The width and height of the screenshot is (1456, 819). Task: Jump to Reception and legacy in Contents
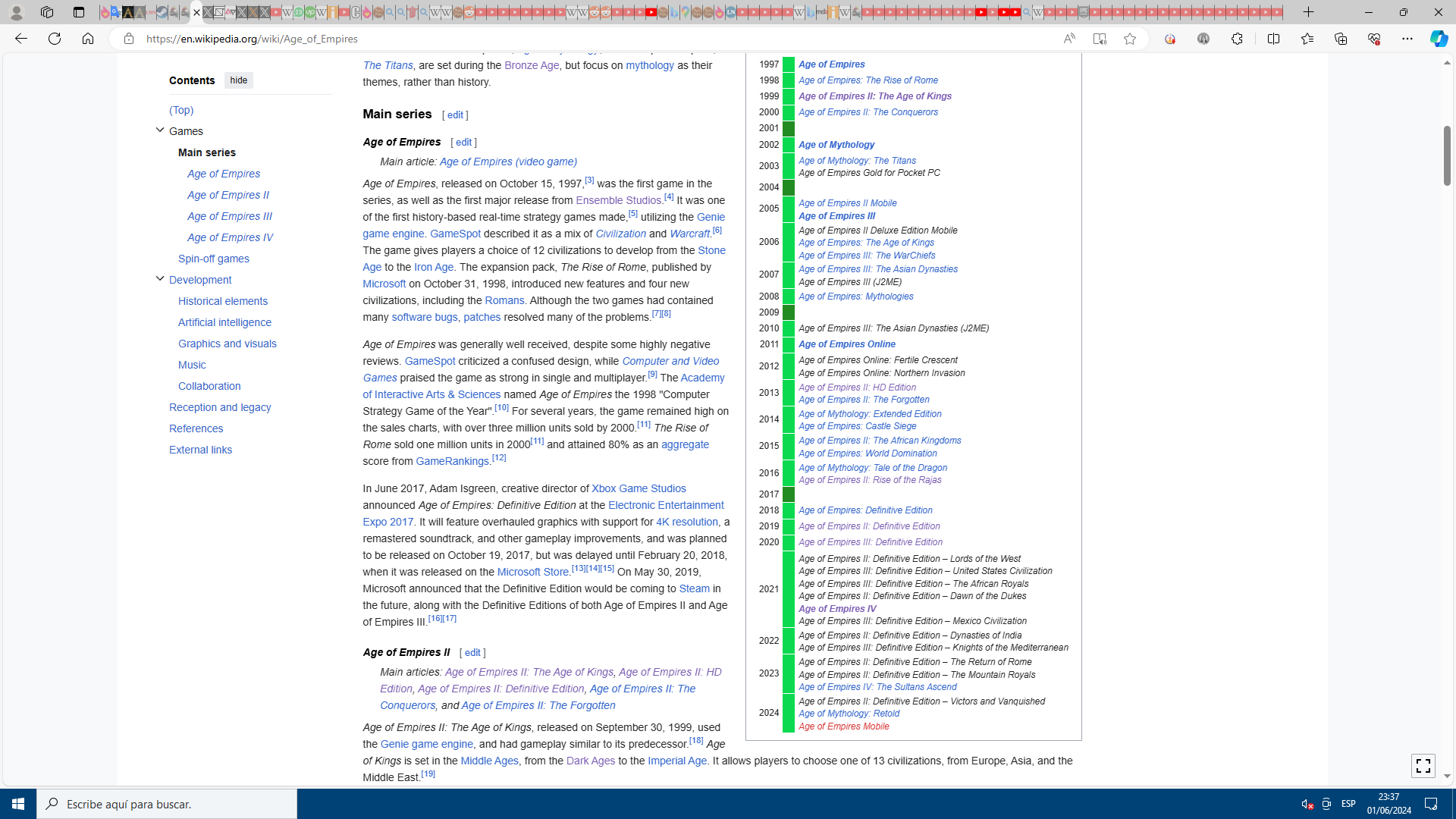point(220,407)
